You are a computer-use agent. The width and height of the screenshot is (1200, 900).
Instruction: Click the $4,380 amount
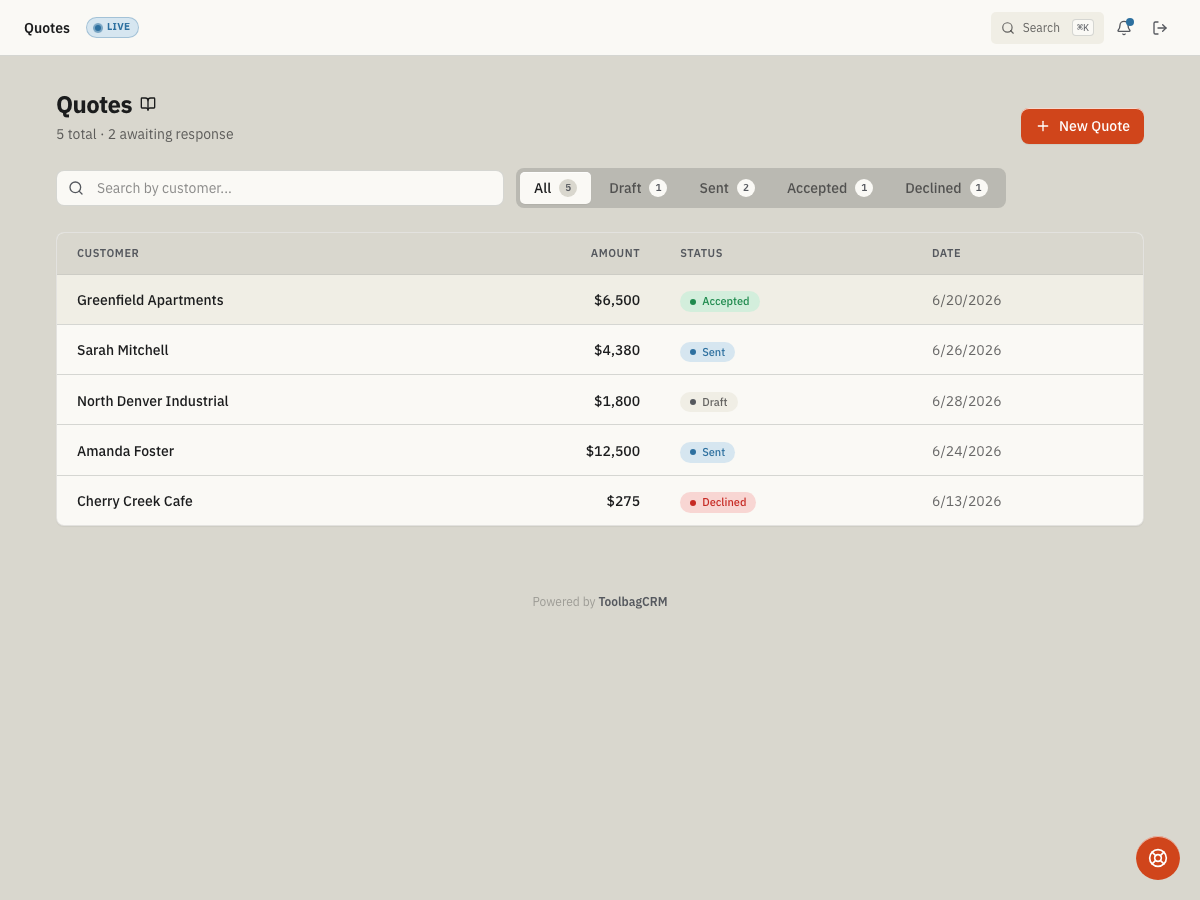(617, 350)
